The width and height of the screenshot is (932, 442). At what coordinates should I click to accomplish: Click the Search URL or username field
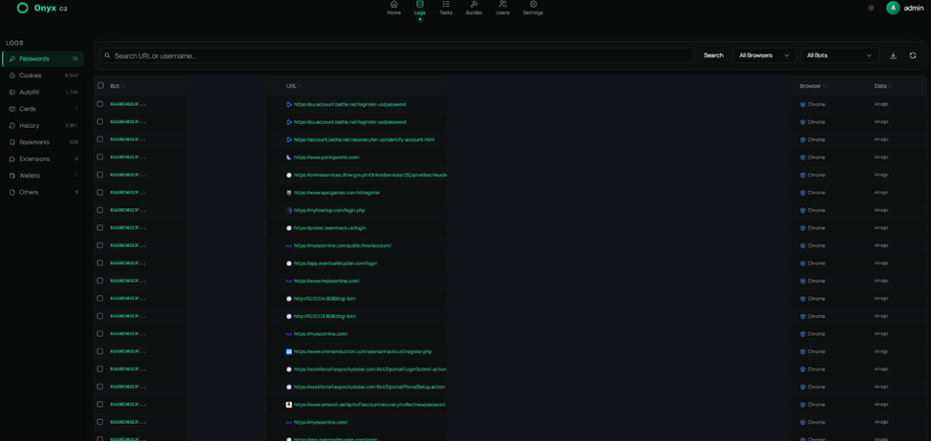coord(397,56)
